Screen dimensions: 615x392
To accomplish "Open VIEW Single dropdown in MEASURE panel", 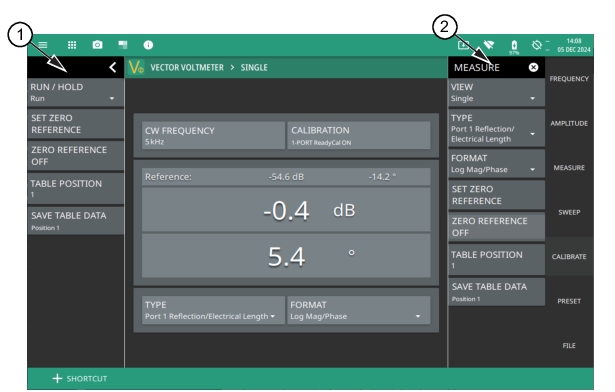I will pyautogui.click(x=497, y=93).
